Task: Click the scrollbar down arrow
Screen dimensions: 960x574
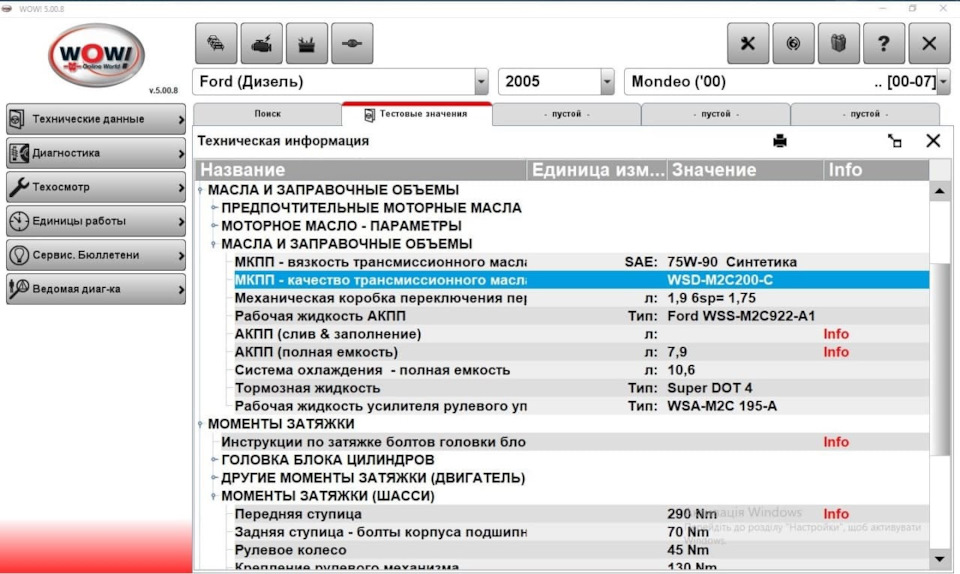Action: coord(939,559)
